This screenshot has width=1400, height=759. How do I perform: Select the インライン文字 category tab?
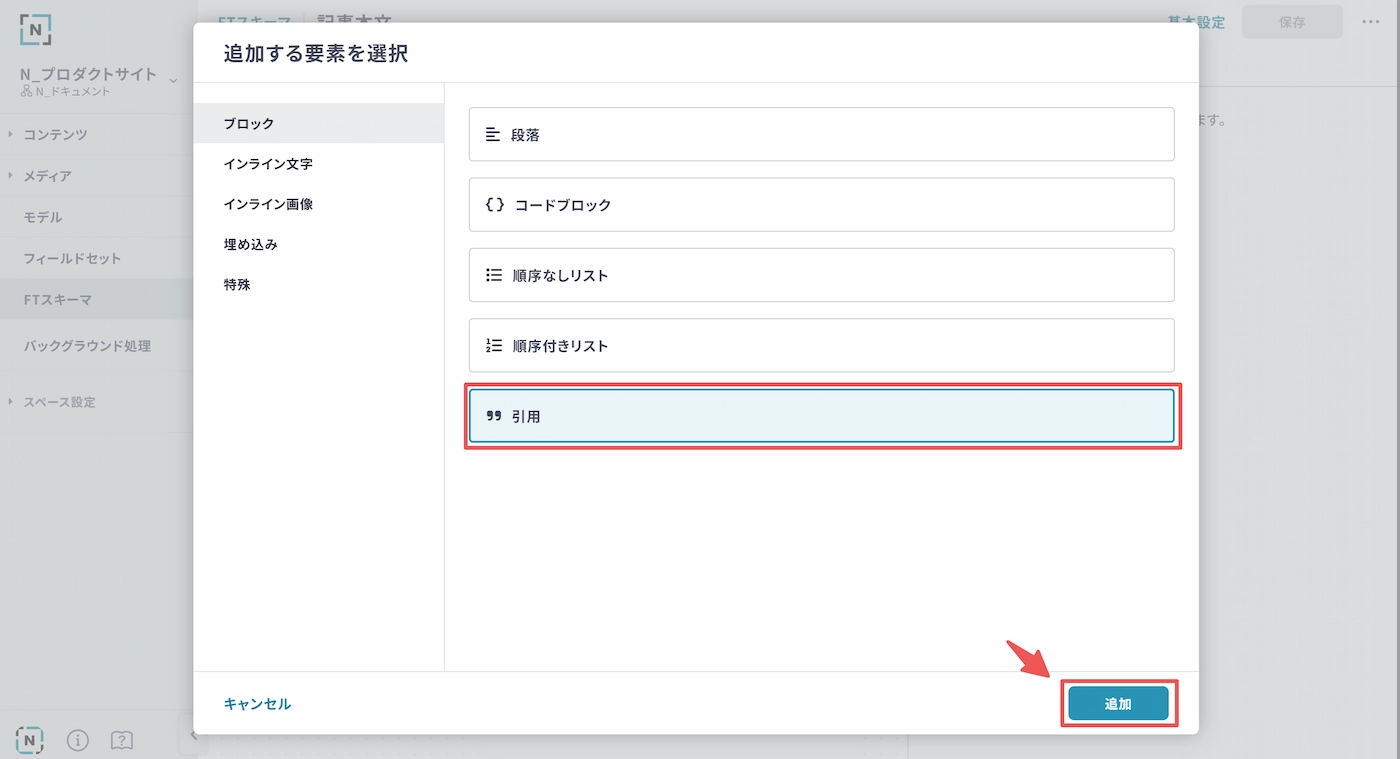268,164
